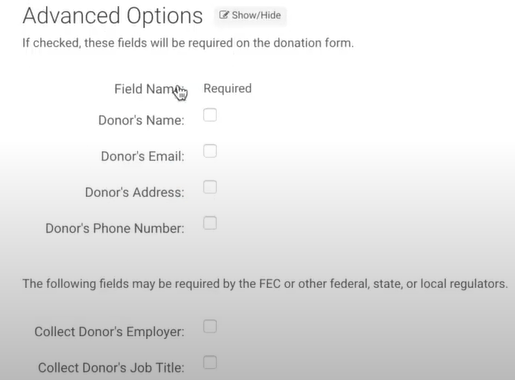Click the Field Name column header

point(149,89)
